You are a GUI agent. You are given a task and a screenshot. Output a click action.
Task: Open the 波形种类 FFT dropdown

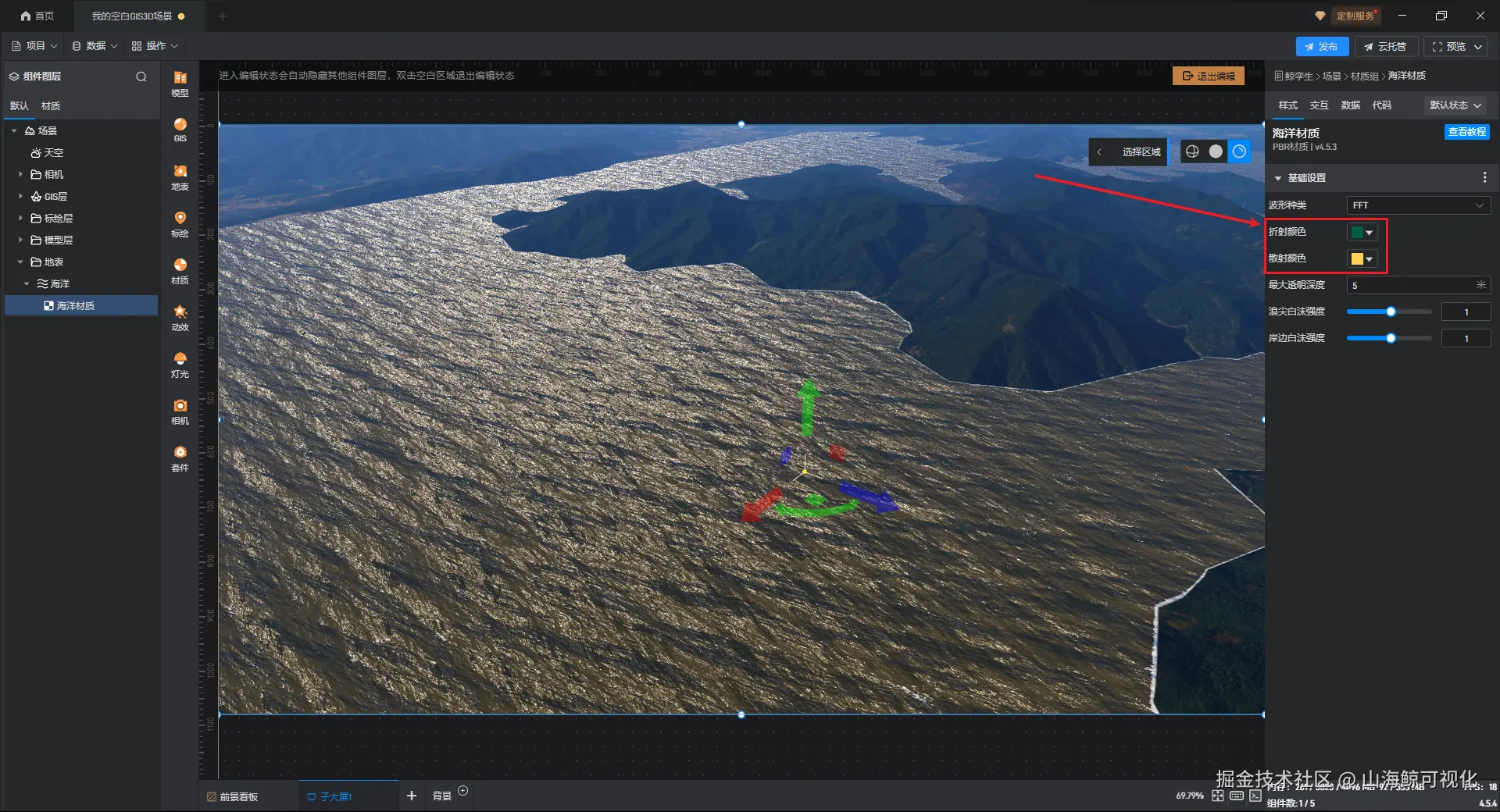coord(1418,205)
